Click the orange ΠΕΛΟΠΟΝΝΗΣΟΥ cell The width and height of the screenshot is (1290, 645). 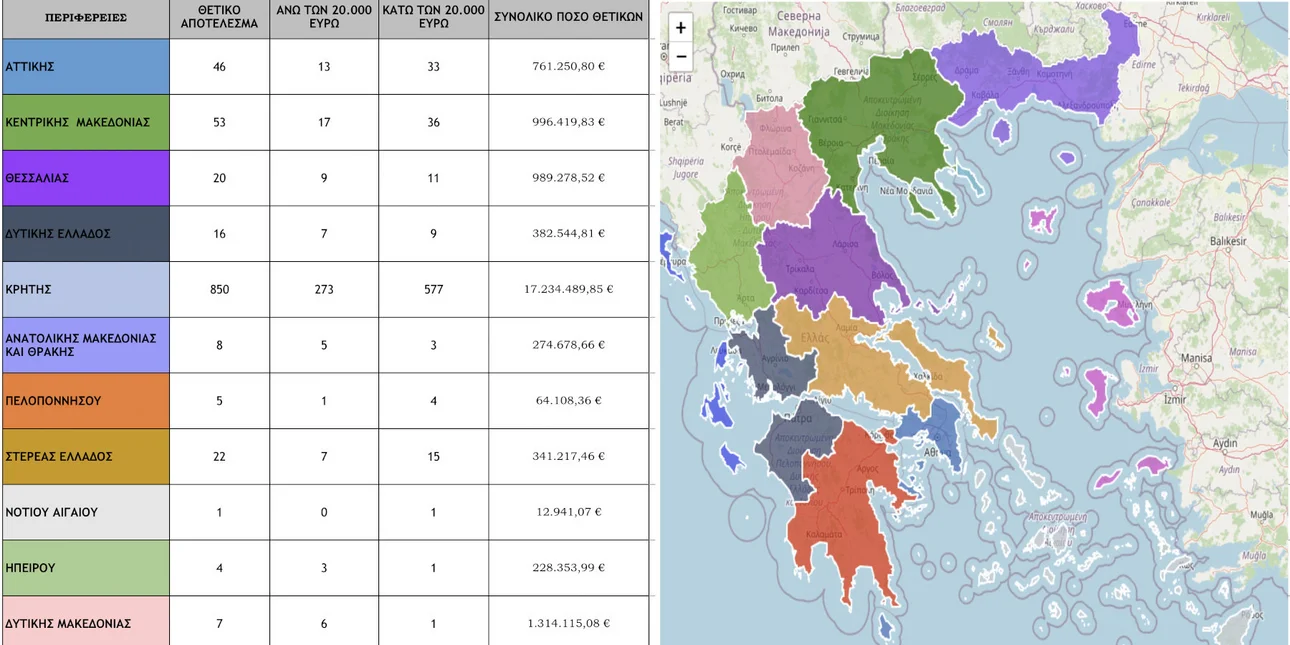coord(86,401)
